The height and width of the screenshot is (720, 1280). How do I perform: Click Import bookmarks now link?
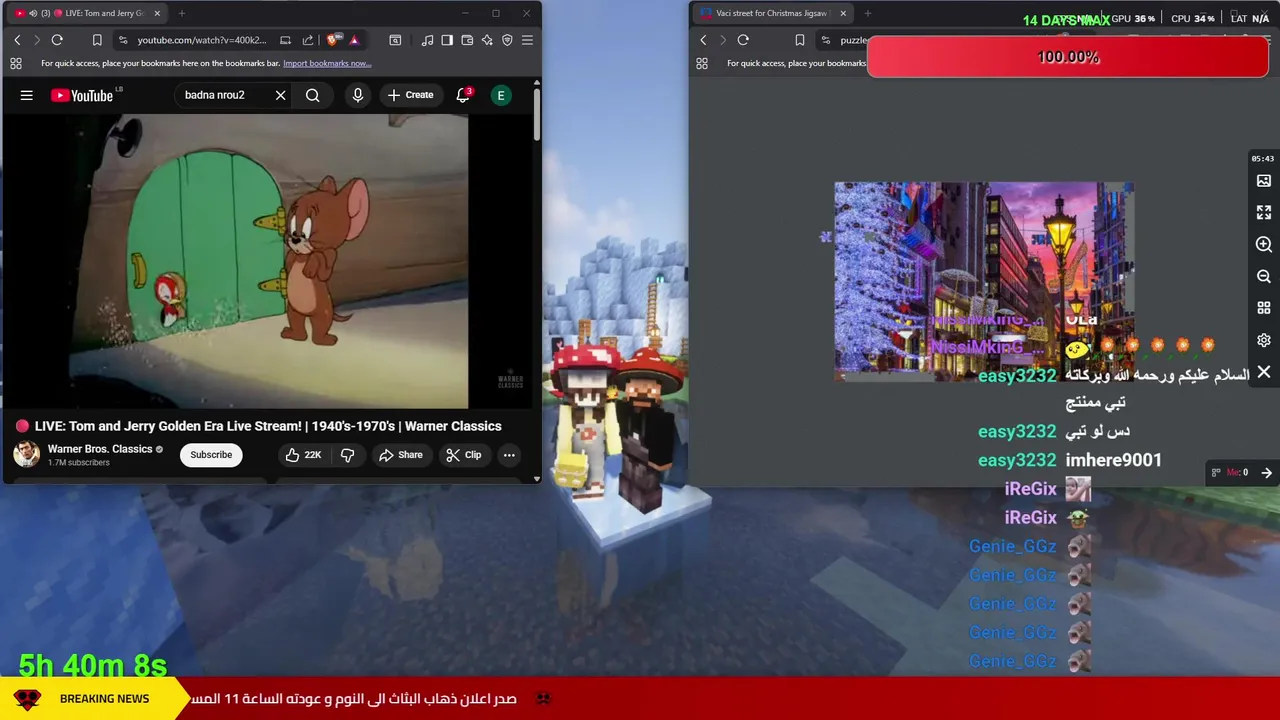tap(327, 63)
